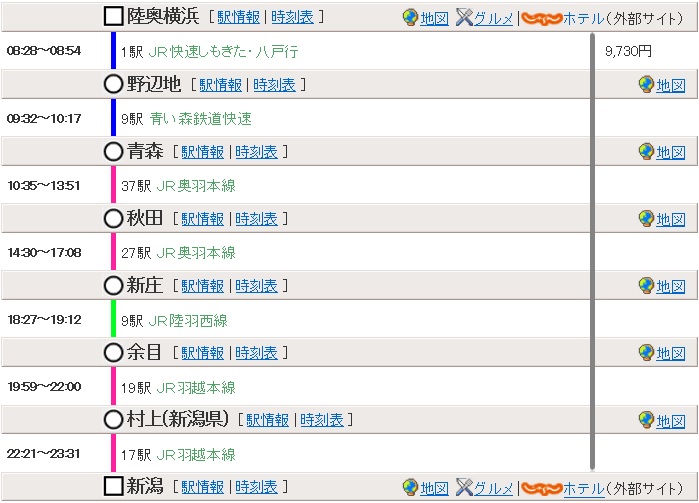Click gourmet fork-knife icon in 新潟 row
Screen dimensions: 699x503
(464, 487)
